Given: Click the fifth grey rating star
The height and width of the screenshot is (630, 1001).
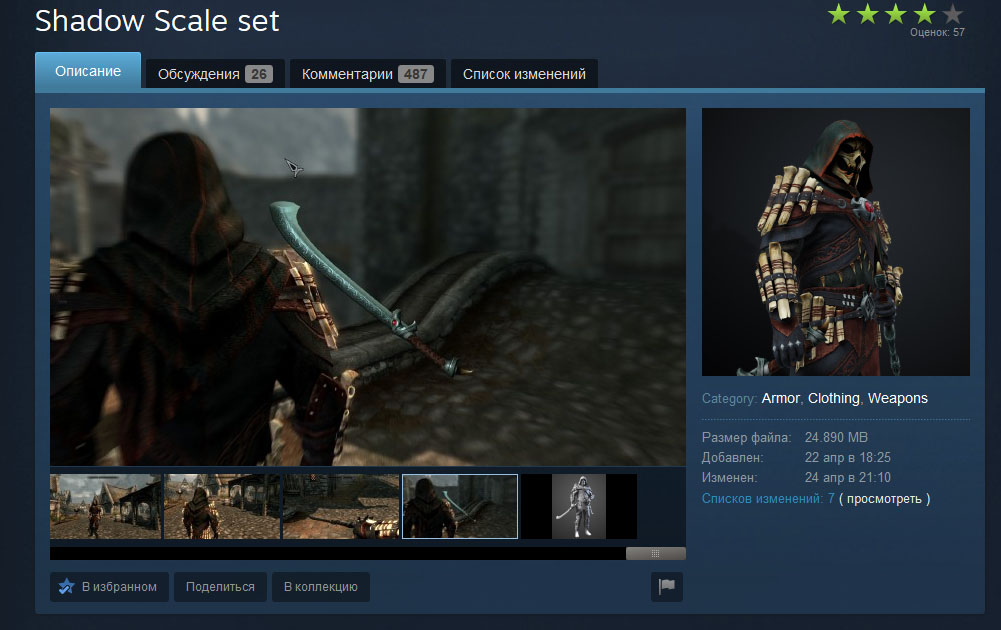Looking at the screenshot, I should coord(952,13).
